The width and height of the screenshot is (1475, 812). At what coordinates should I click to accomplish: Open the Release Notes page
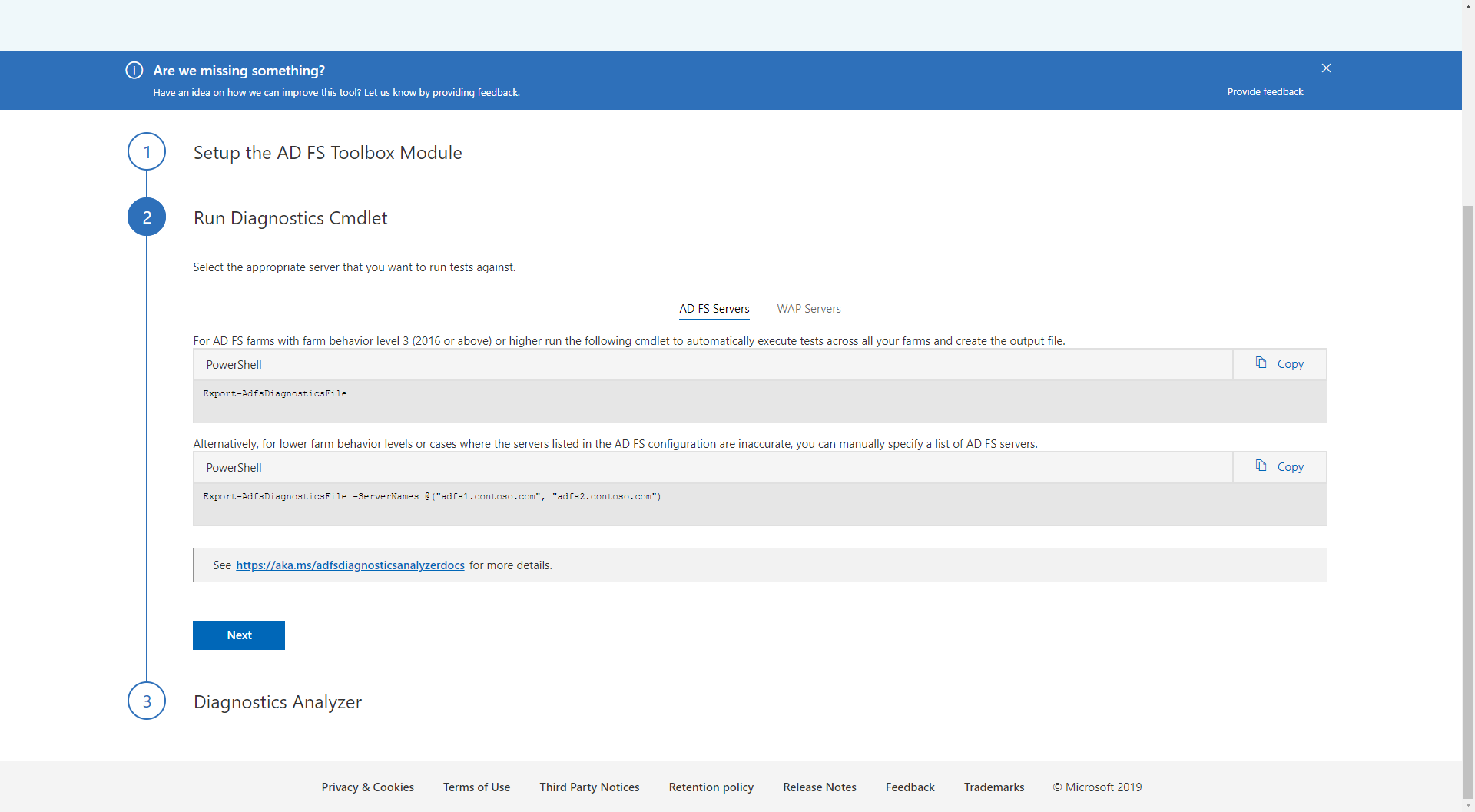[820, 787]
